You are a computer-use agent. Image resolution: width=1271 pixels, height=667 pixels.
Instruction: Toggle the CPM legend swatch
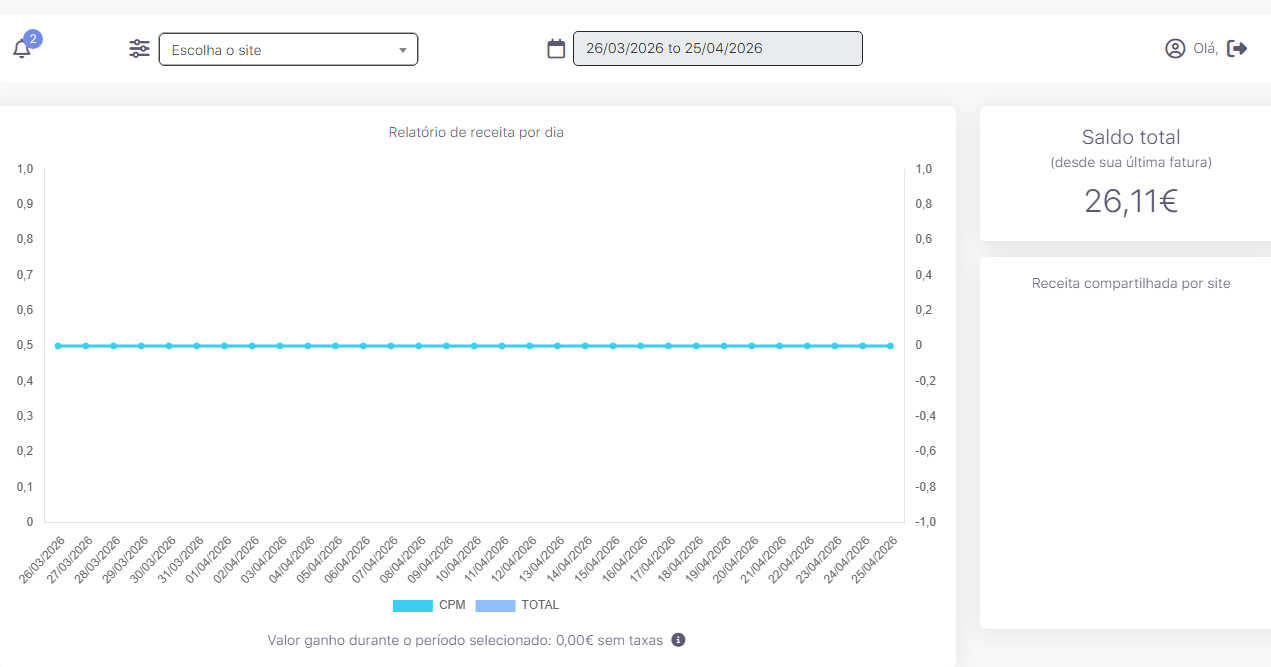[413, 605]
